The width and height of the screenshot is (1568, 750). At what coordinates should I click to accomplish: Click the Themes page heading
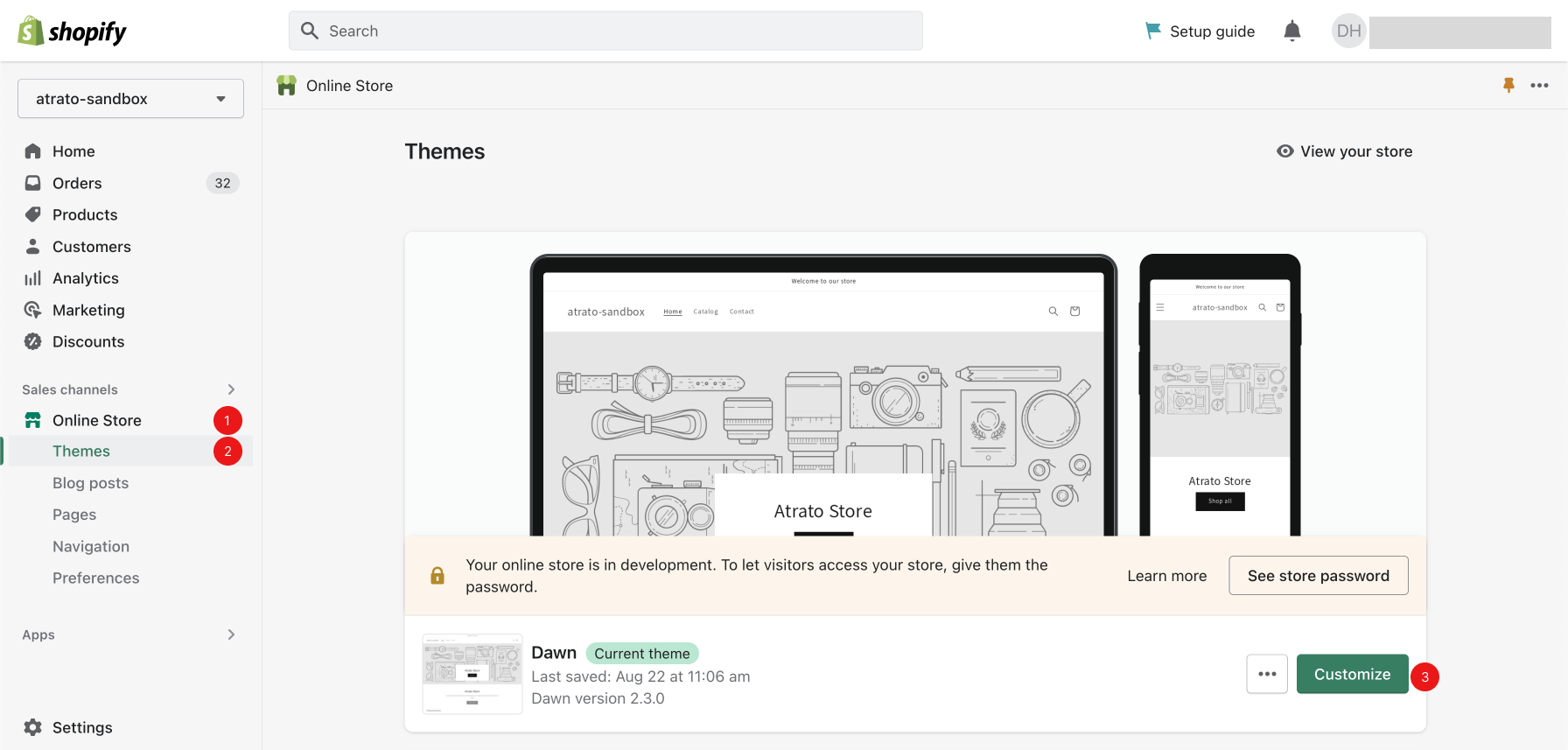[x=444, y=151]
